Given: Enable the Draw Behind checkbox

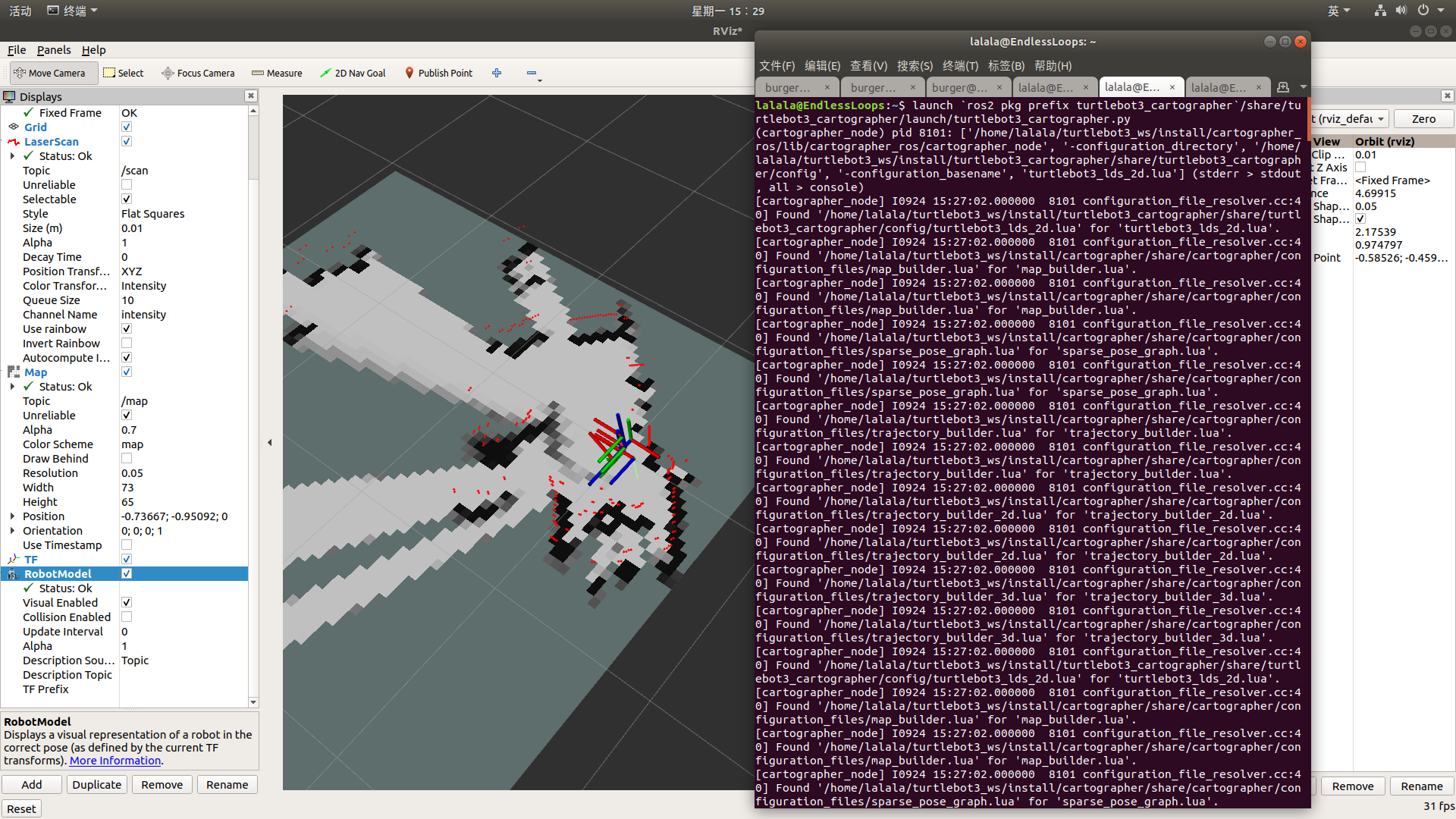Looking at the screenshot, I should coord(127,459).
